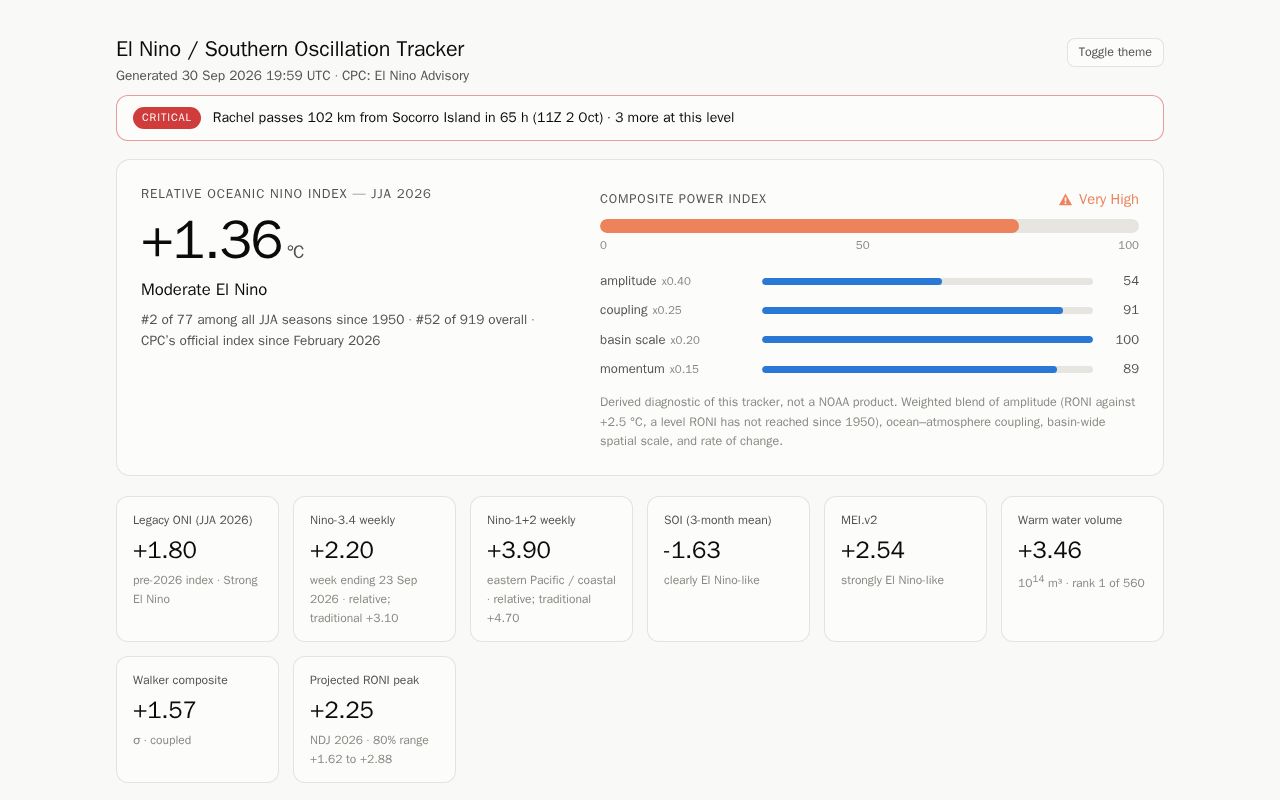Click the amplitude x0.40 weight label
This screenshot has width=1280, height=800.
tap(645, 281)
